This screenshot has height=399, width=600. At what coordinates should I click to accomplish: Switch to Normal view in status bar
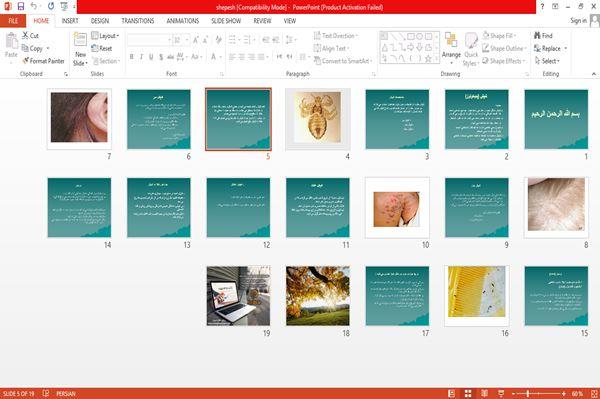452,394
